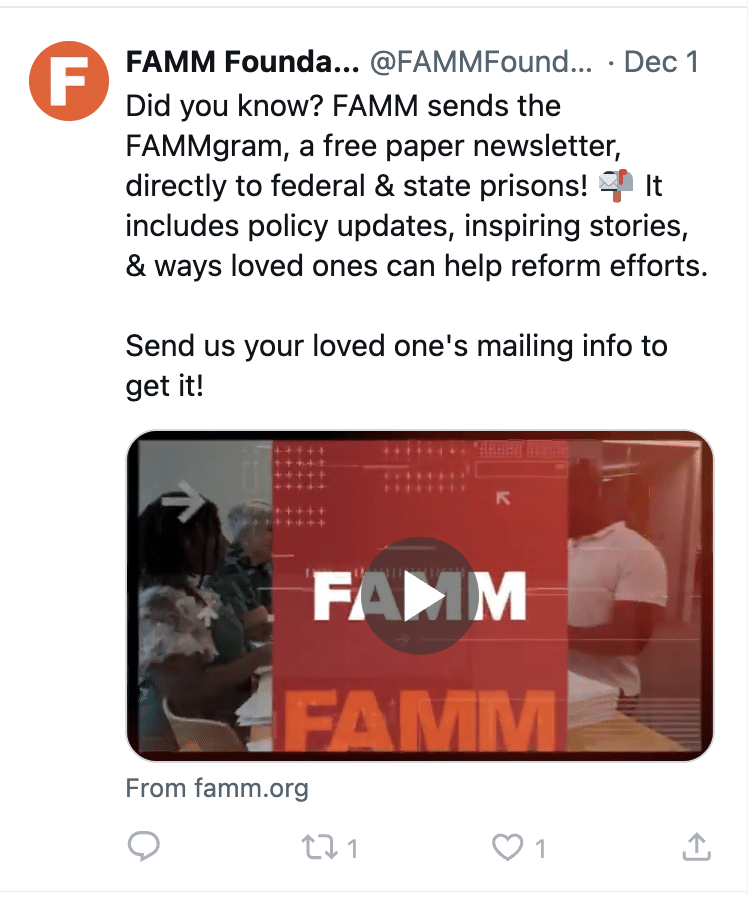
Task: Click the Dec 1 timestamp
Action: pyautogui.click(x=661, y=63)
